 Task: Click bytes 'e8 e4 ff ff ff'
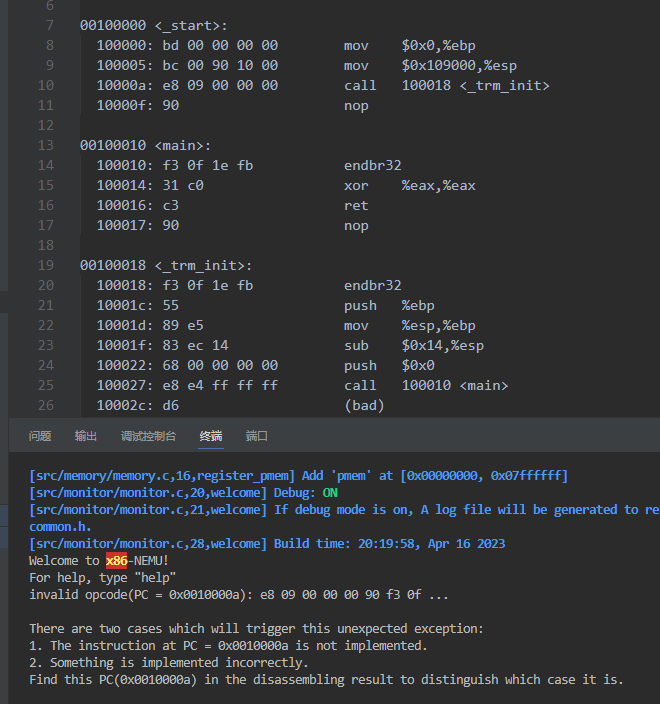220,386
